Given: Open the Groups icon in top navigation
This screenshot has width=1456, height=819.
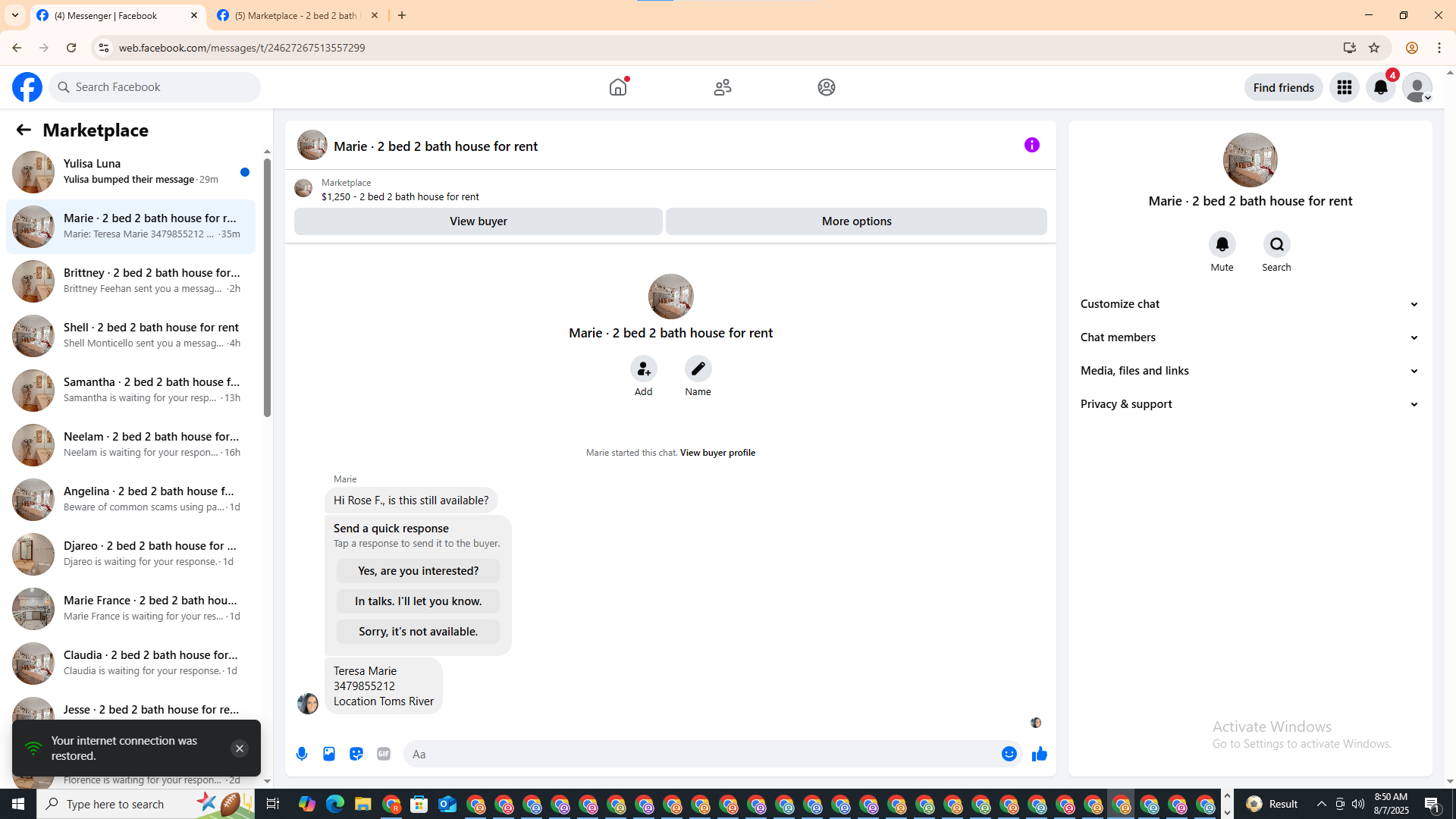Looking at the screenshot, I should [x=827, y=87].
